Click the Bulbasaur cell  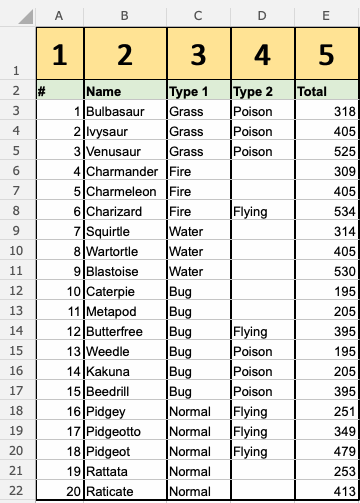pos(125,110)
